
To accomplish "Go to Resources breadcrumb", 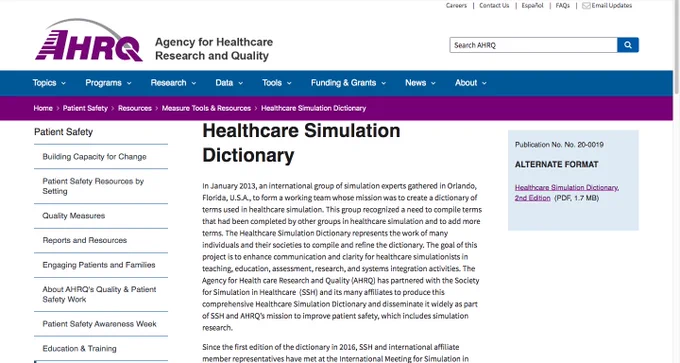I will coord(135,108).
